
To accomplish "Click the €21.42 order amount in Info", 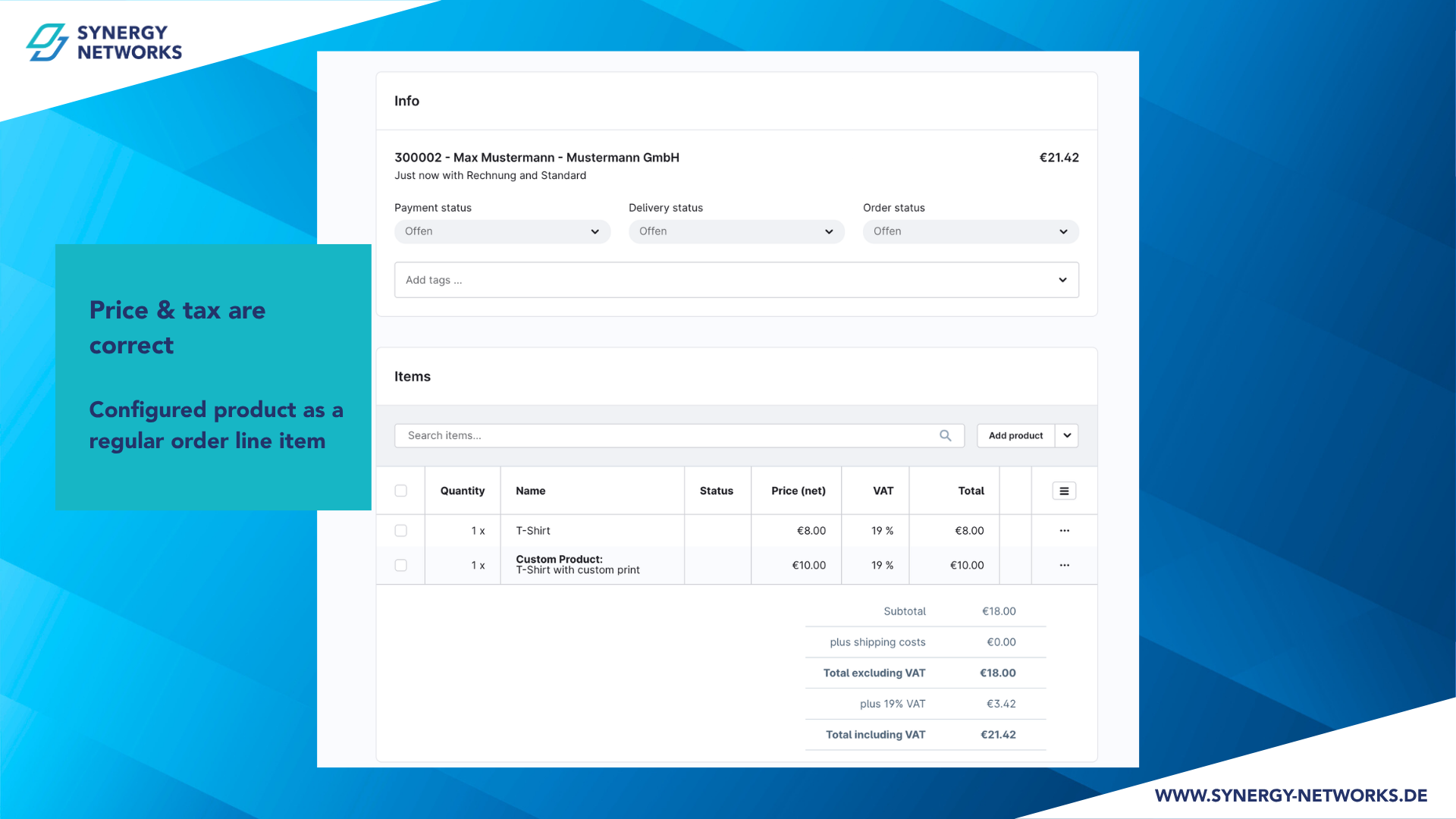I will (1059, 158).
